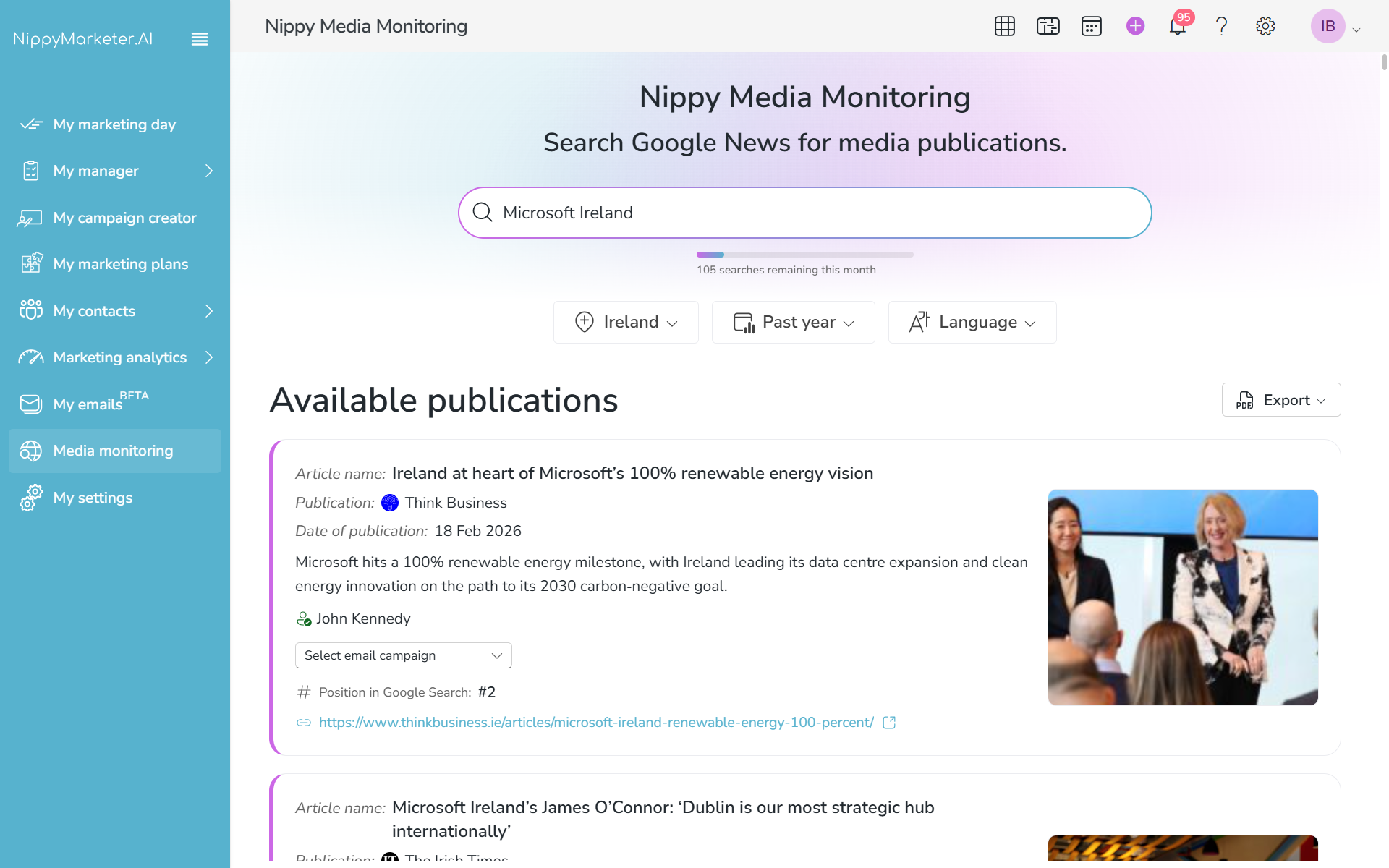Click the My marketing day checklist icon
The width and height of the screenshot is (1389, 868).
(31, 124)
